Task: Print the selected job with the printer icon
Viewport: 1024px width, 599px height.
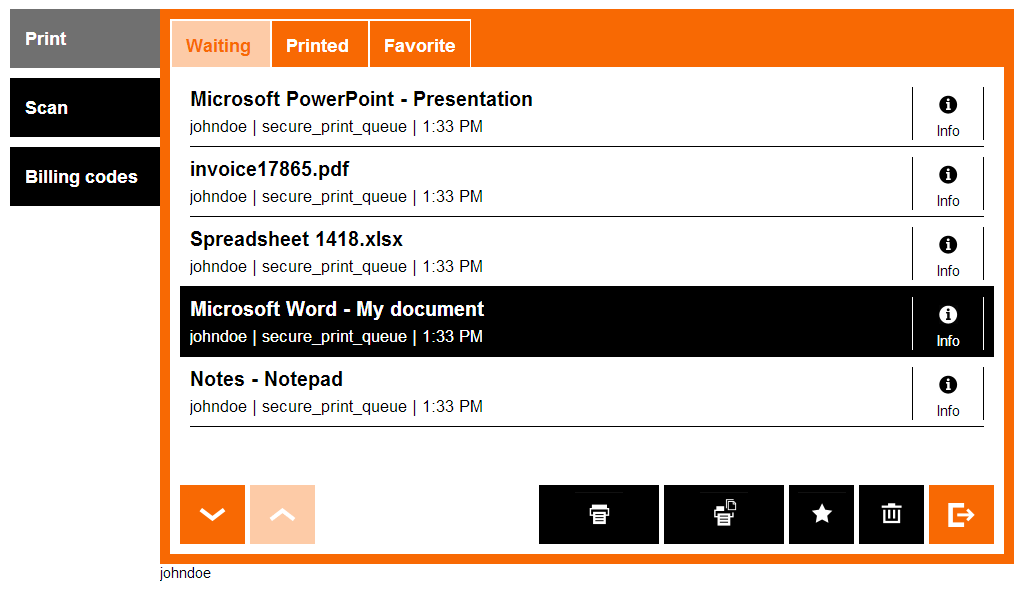Action: click(598, 514)
